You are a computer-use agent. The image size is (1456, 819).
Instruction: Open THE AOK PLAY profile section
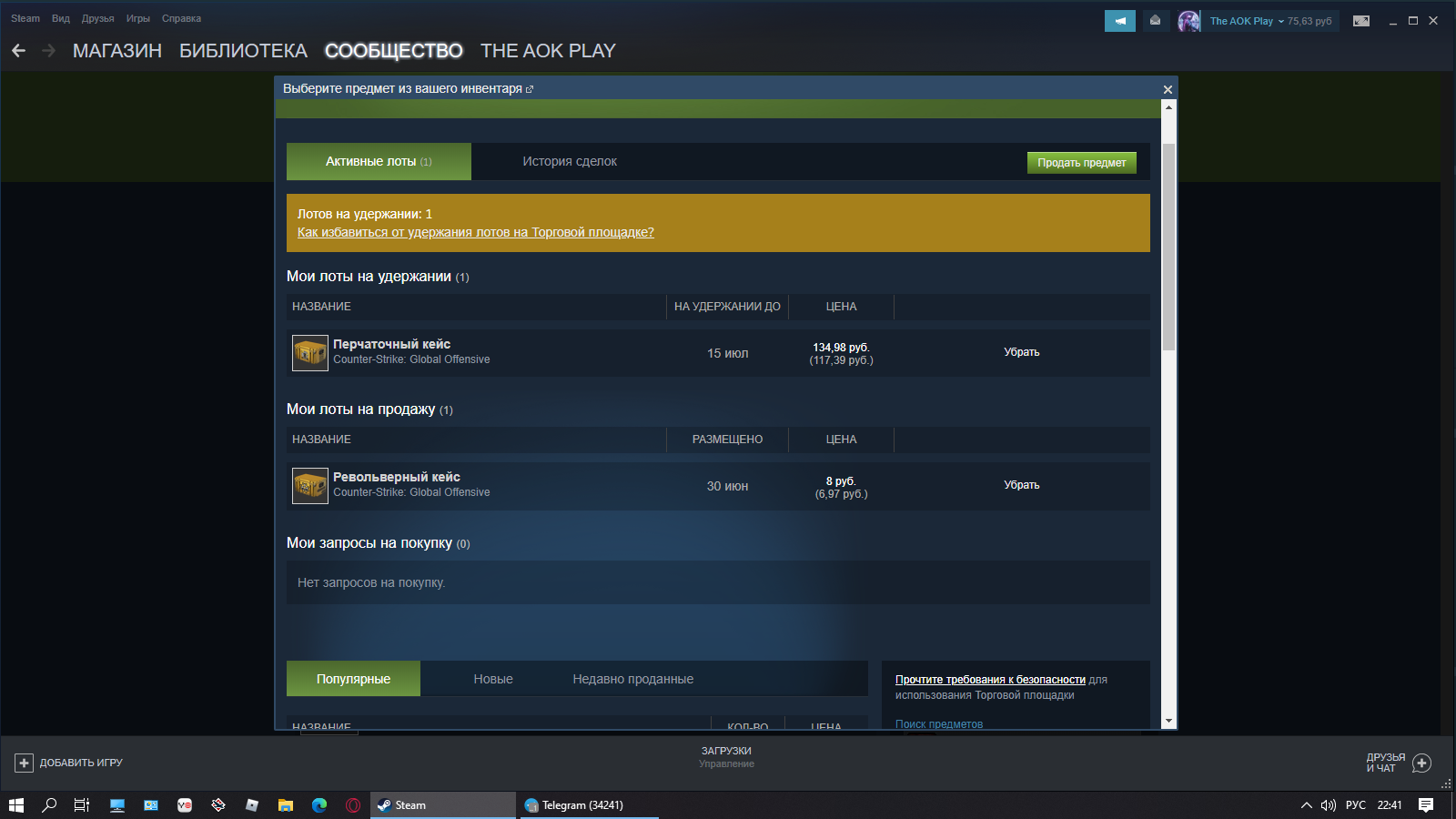point(548,51)
